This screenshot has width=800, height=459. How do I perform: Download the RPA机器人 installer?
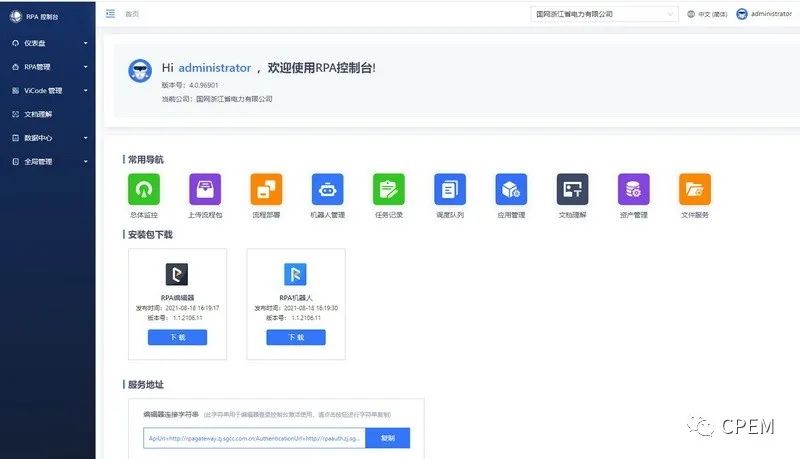[x=296, y=337]
